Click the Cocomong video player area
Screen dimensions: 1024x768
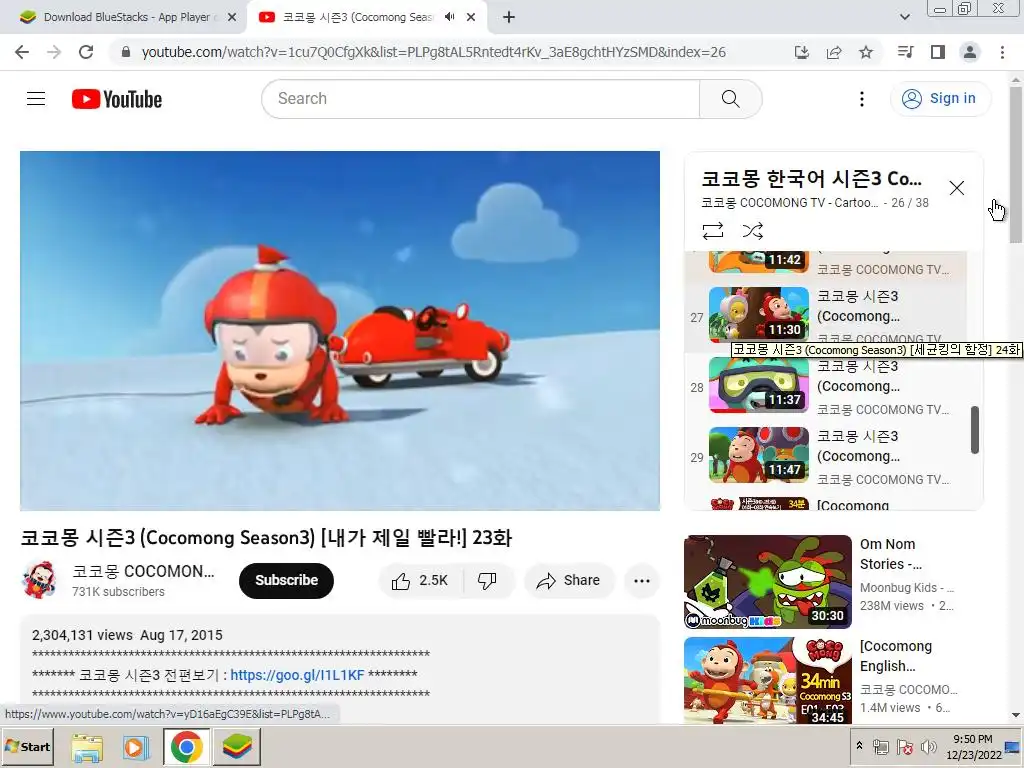click(x=340, y=330)
